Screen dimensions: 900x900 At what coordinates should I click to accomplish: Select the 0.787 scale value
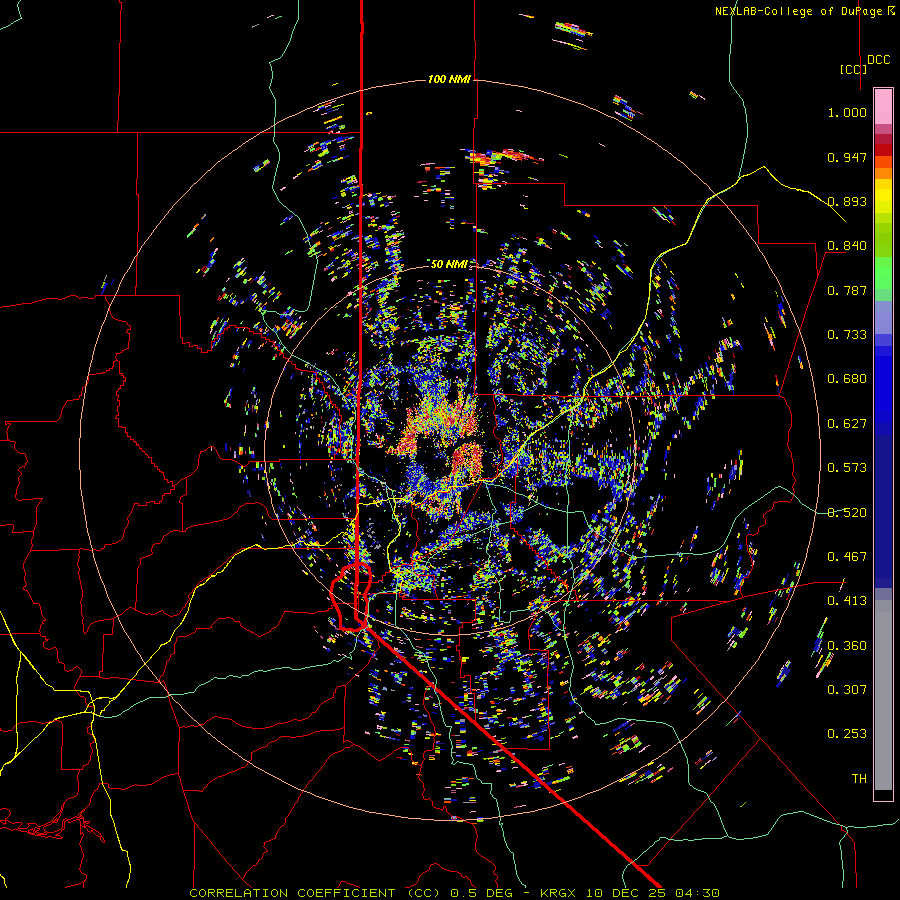coord(847,290)
